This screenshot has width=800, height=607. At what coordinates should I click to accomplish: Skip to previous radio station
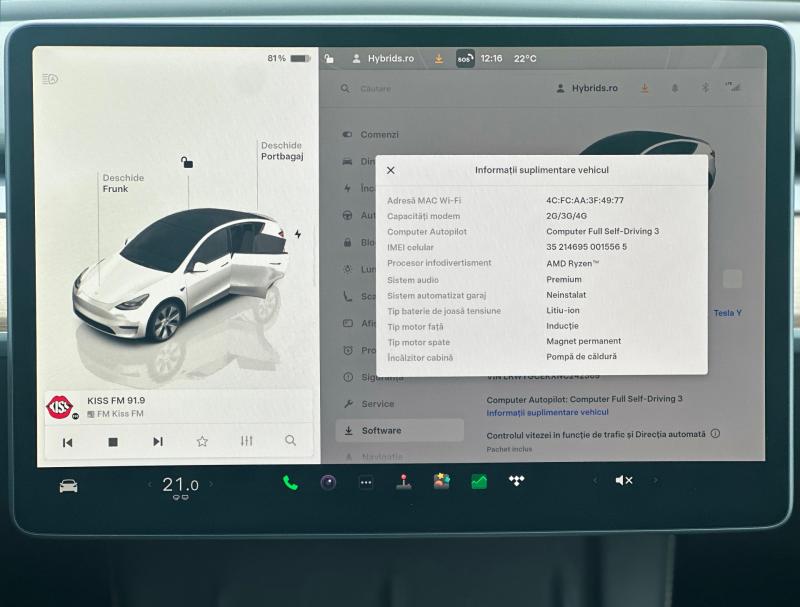pos(67,442)
